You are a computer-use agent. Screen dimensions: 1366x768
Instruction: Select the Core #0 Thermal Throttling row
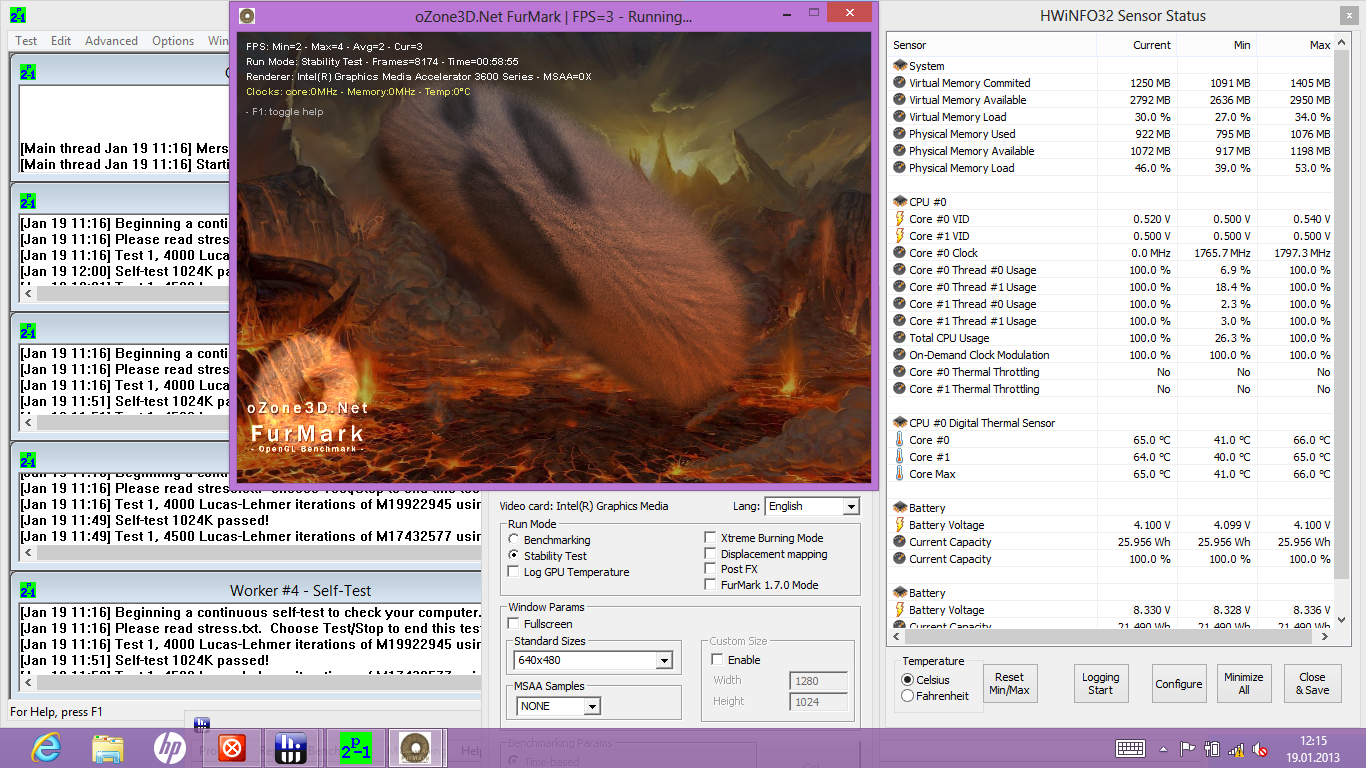tap(1112, 372)
